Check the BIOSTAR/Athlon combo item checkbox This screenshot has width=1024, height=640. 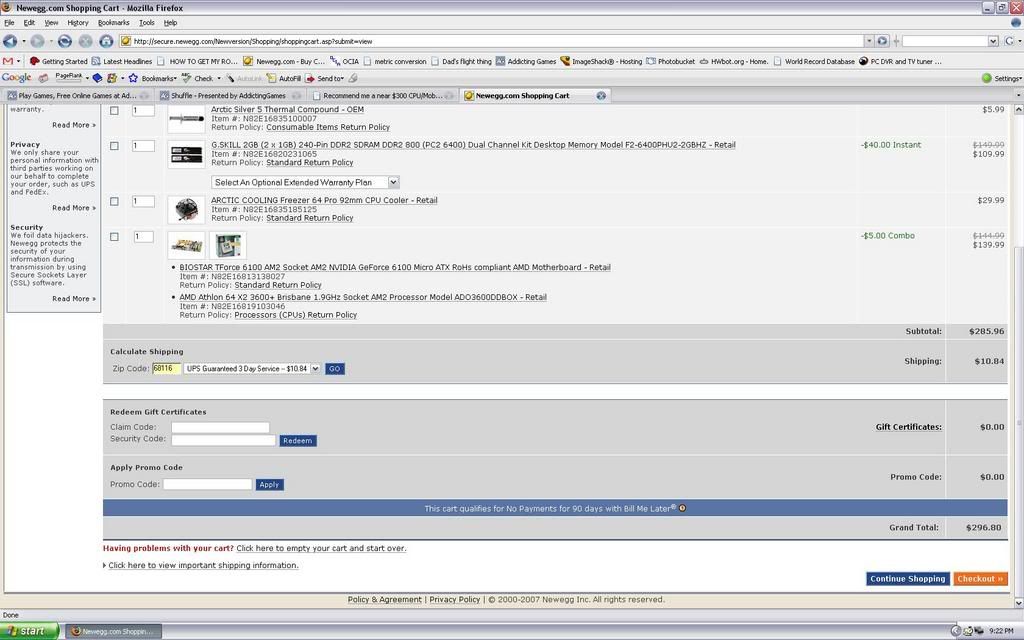pyautogui.click(x=114, y=237)
